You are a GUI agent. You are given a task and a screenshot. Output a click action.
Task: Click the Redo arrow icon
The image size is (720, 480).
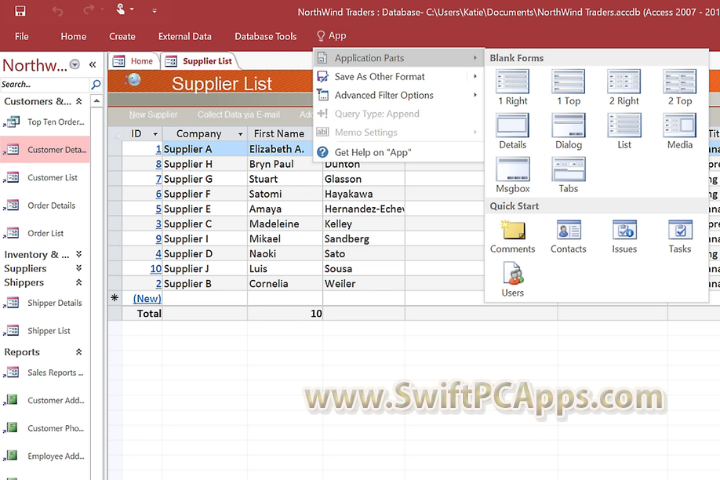[88, 10]
